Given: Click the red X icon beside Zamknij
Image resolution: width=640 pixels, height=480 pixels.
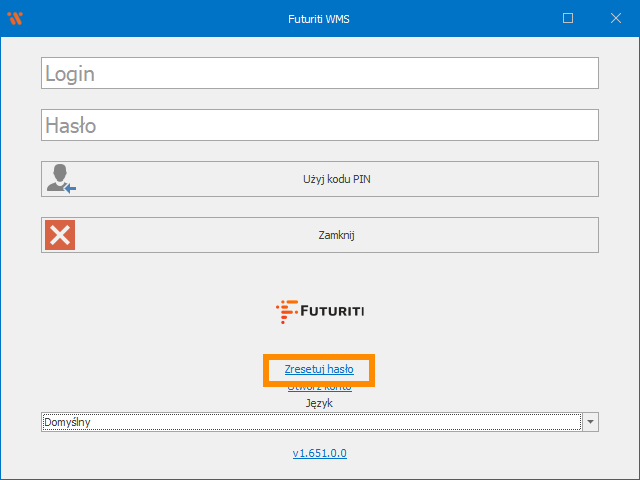Looking at the screenshot, I should coord(60,235).
